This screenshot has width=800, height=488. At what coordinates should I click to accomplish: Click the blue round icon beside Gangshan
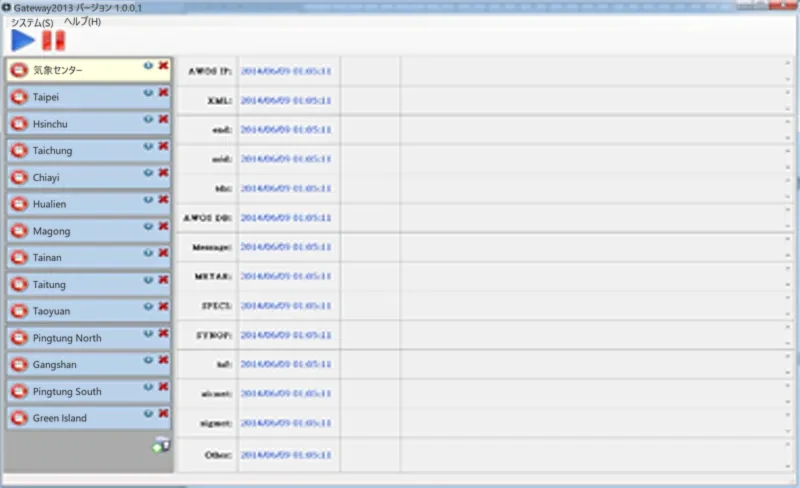coord(148,360)
